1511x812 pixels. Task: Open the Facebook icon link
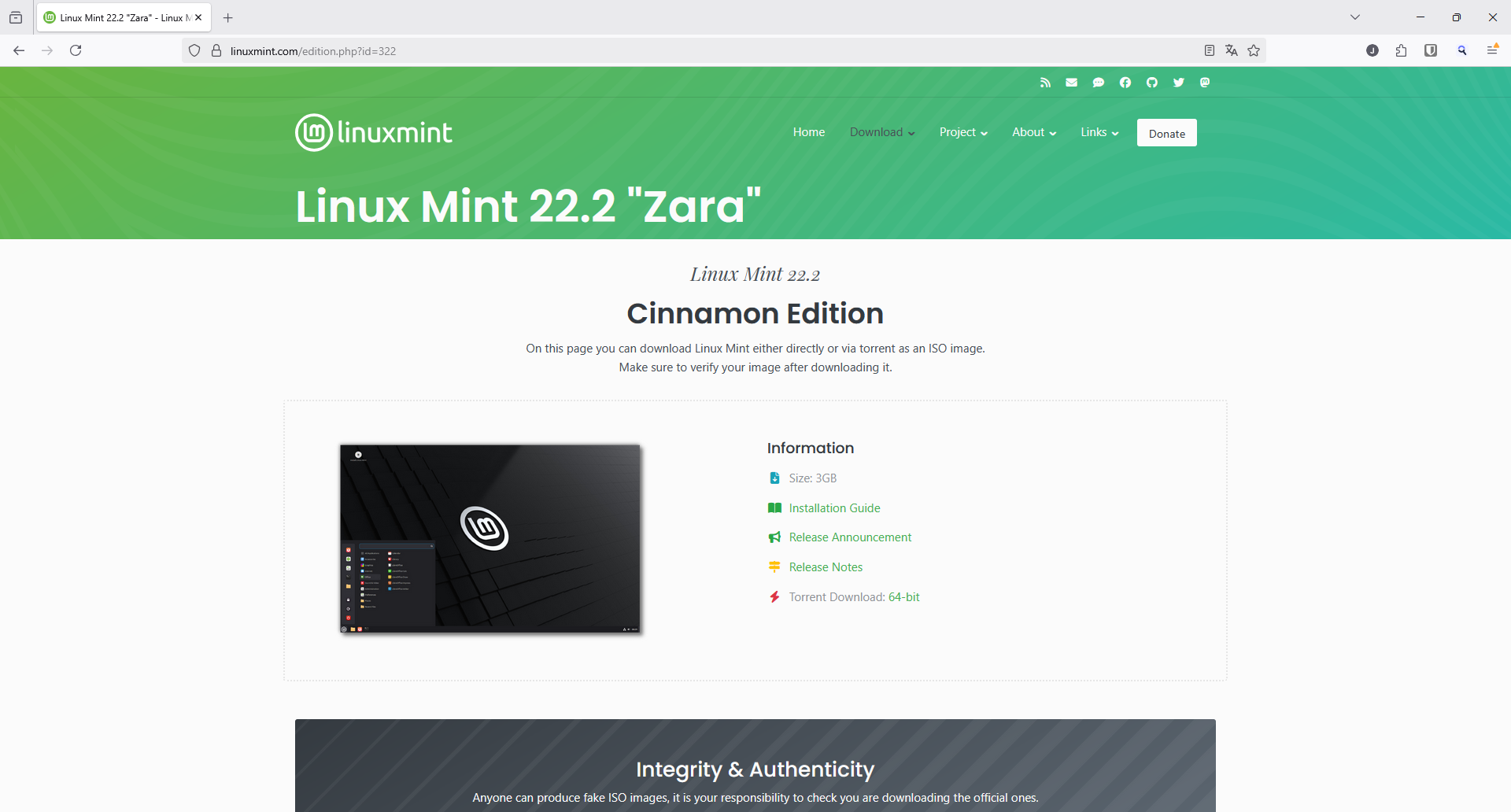[x=1125, y=83]
